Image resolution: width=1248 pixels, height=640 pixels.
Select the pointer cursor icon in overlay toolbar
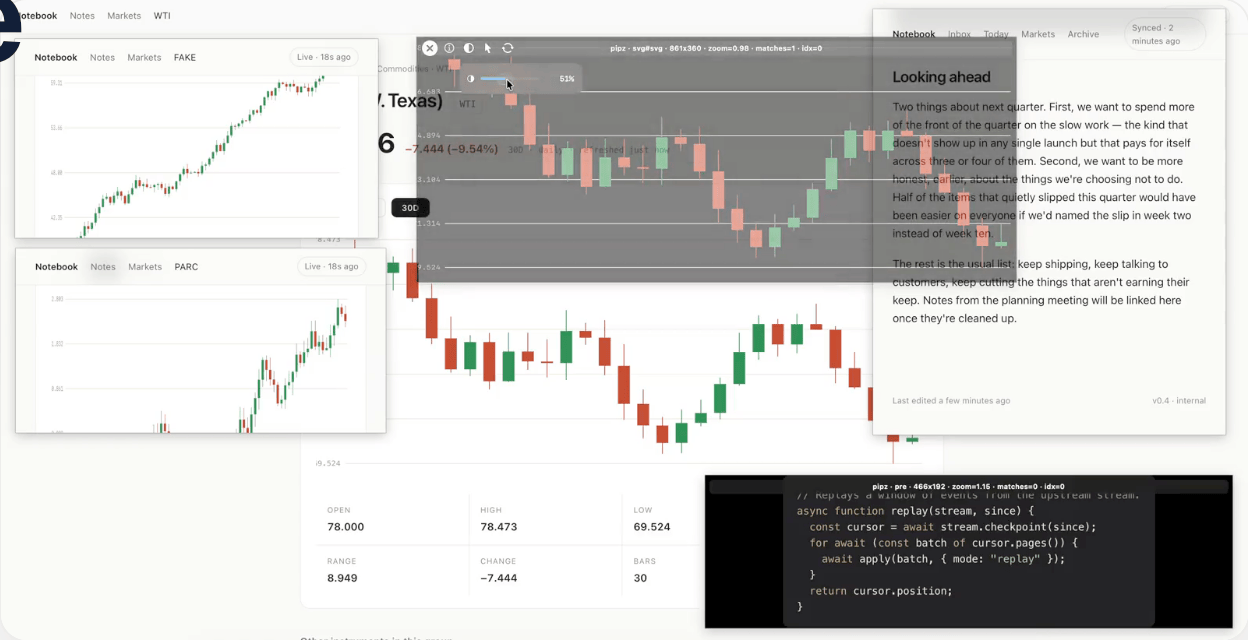(488, 48)
